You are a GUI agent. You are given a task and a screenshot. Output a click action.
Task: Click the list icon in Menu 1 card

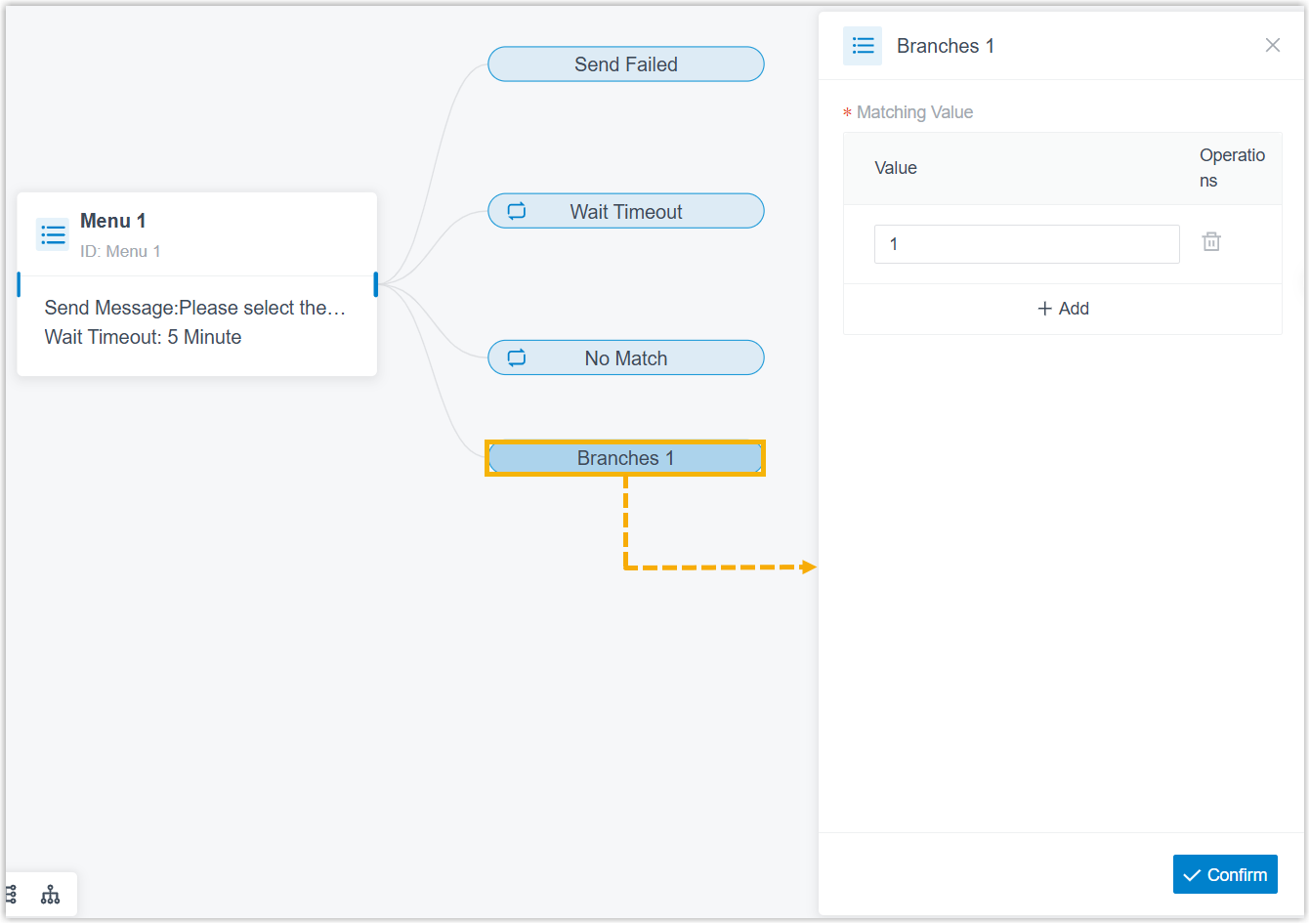(x=53, y=234)
